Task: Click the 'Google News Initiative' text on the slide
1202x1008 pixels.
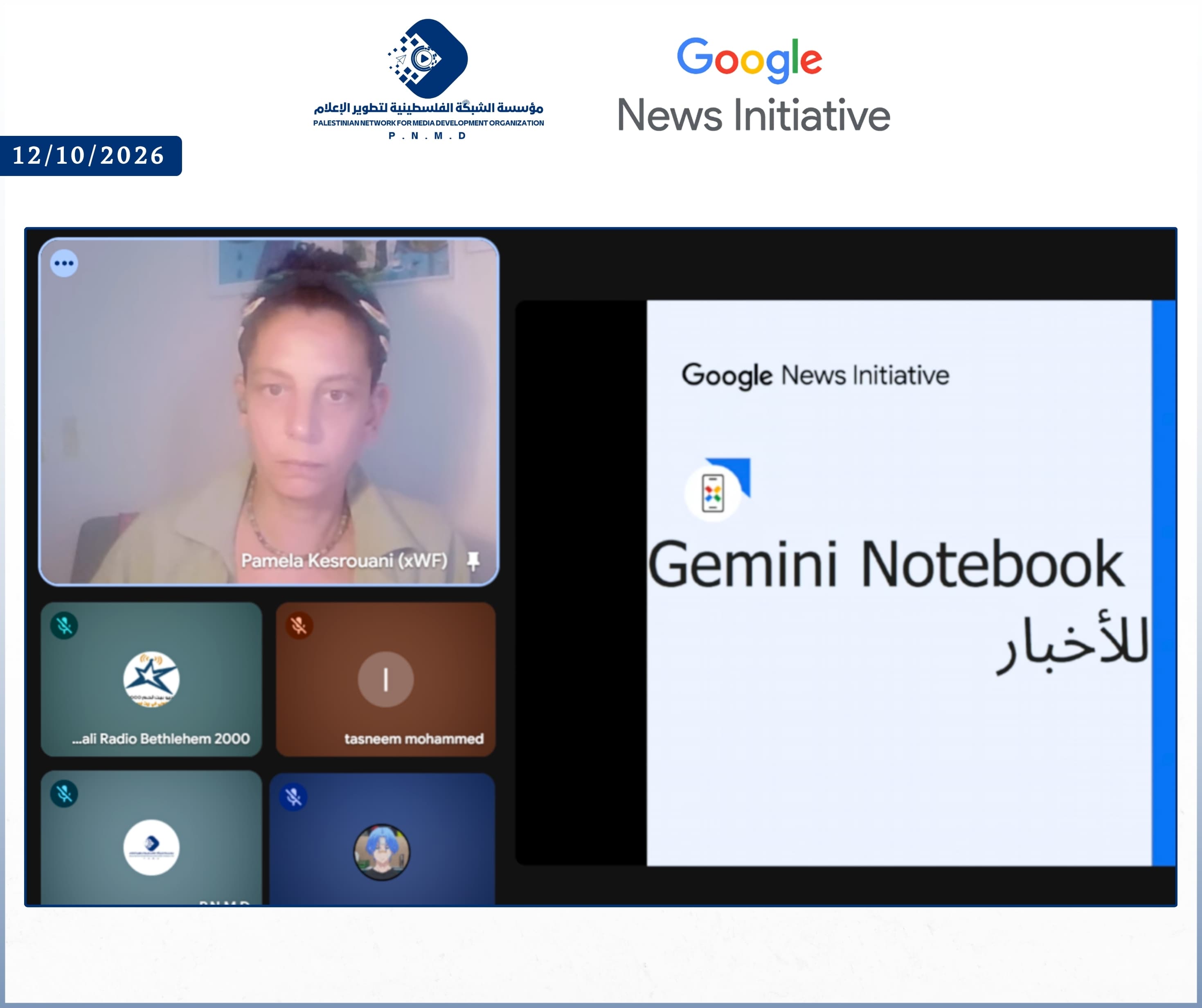Action: click(815, 376)
